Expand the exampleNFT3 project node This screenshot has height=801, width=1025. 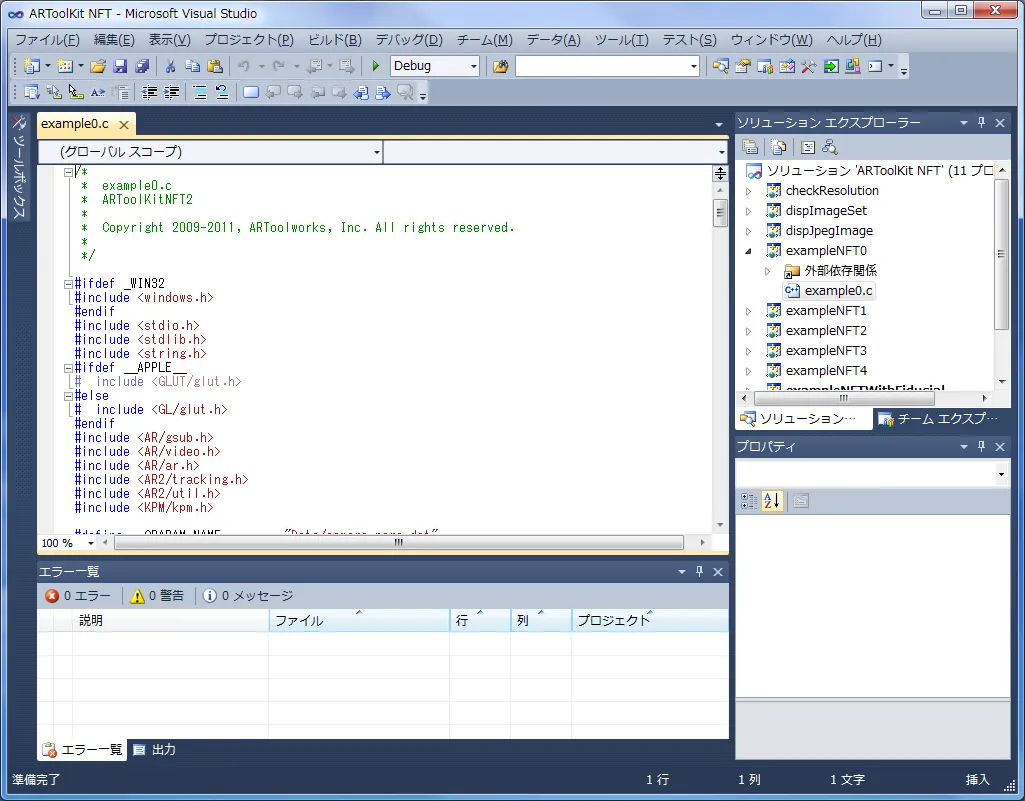click(749, 351)
